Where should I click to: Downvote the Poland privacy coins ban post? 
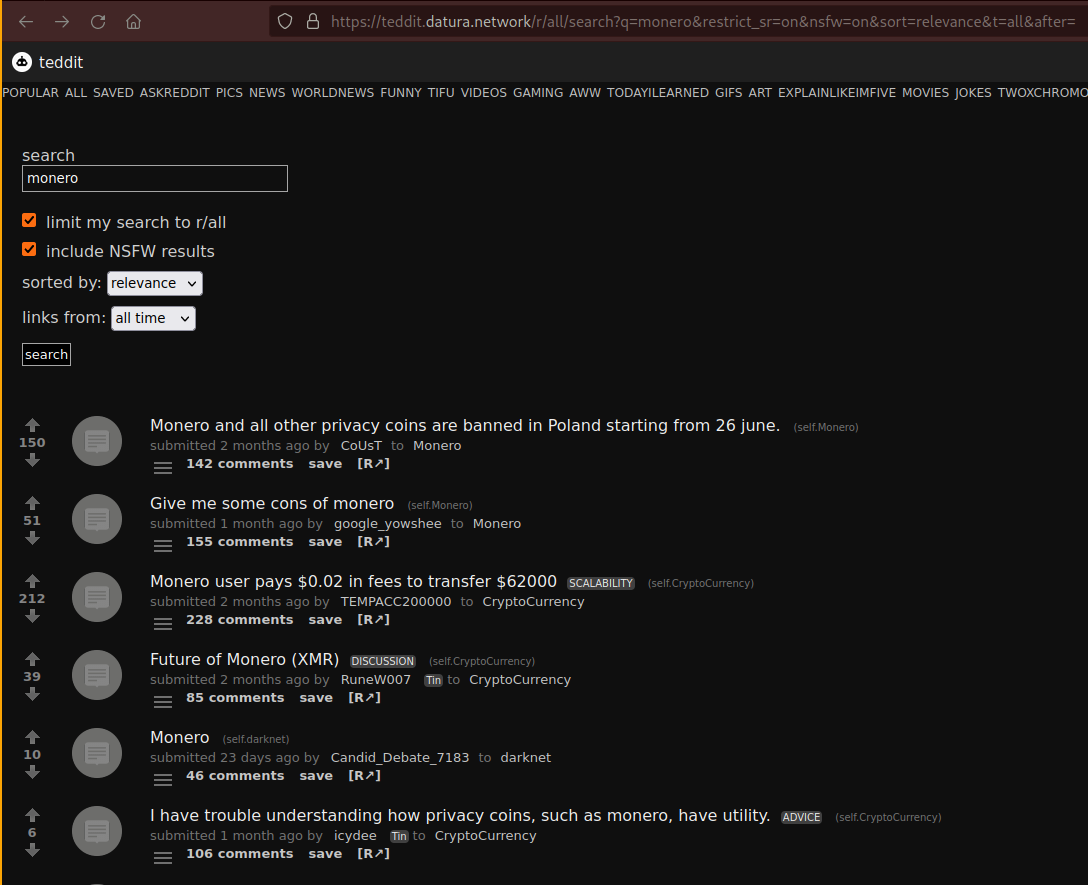pyautogui.click(x=32, y=460)
